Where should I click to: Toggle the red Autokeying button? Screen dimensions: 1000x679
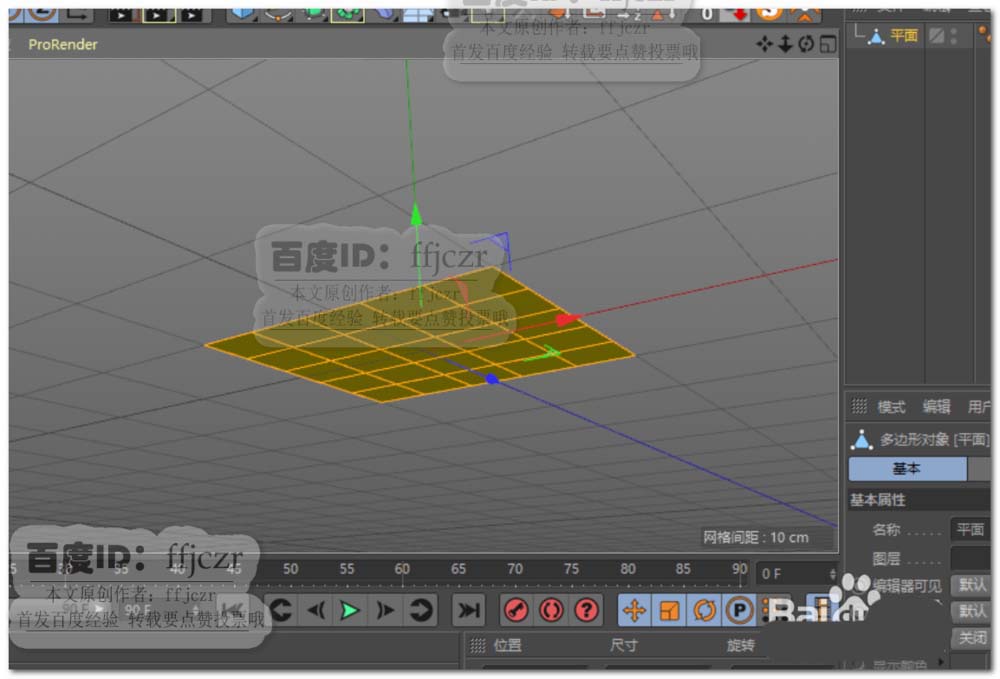[551, 611]
